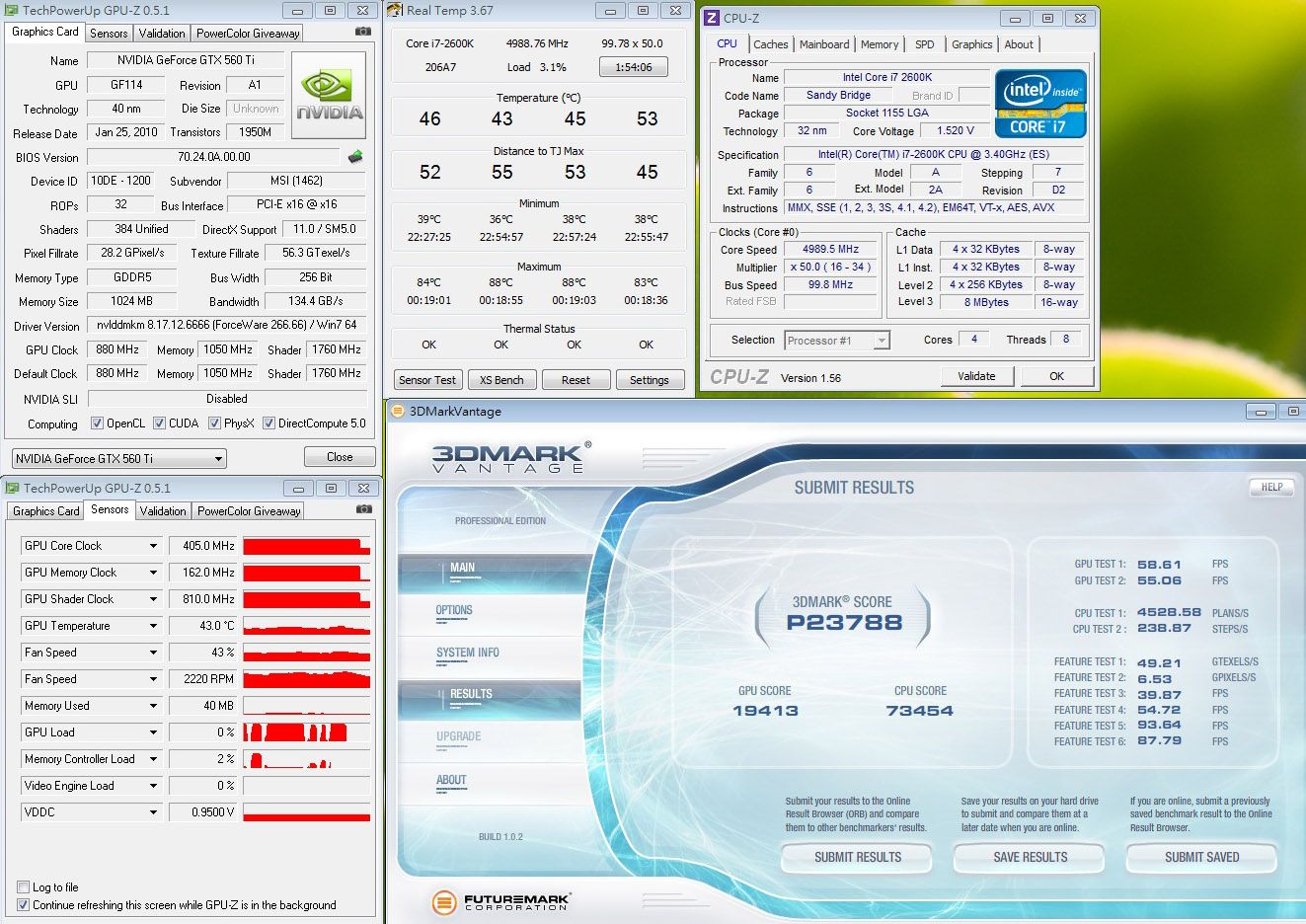Open the GPU Temperature sensor dropdown
This screenshot has width=1306, height=924.
pos(154,626)
